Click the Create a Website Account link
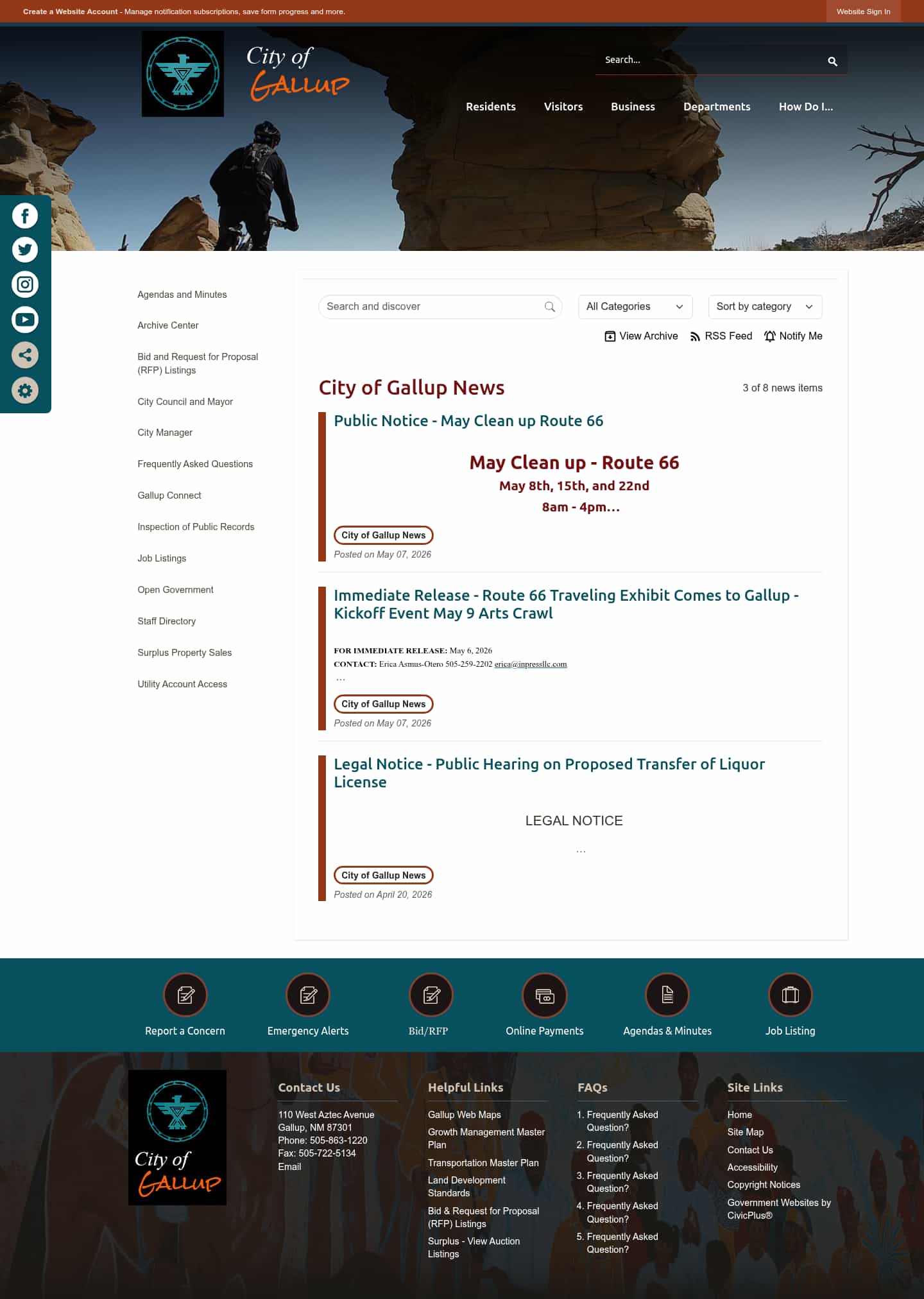The image size is (924, 1299). tap(71, 12)
